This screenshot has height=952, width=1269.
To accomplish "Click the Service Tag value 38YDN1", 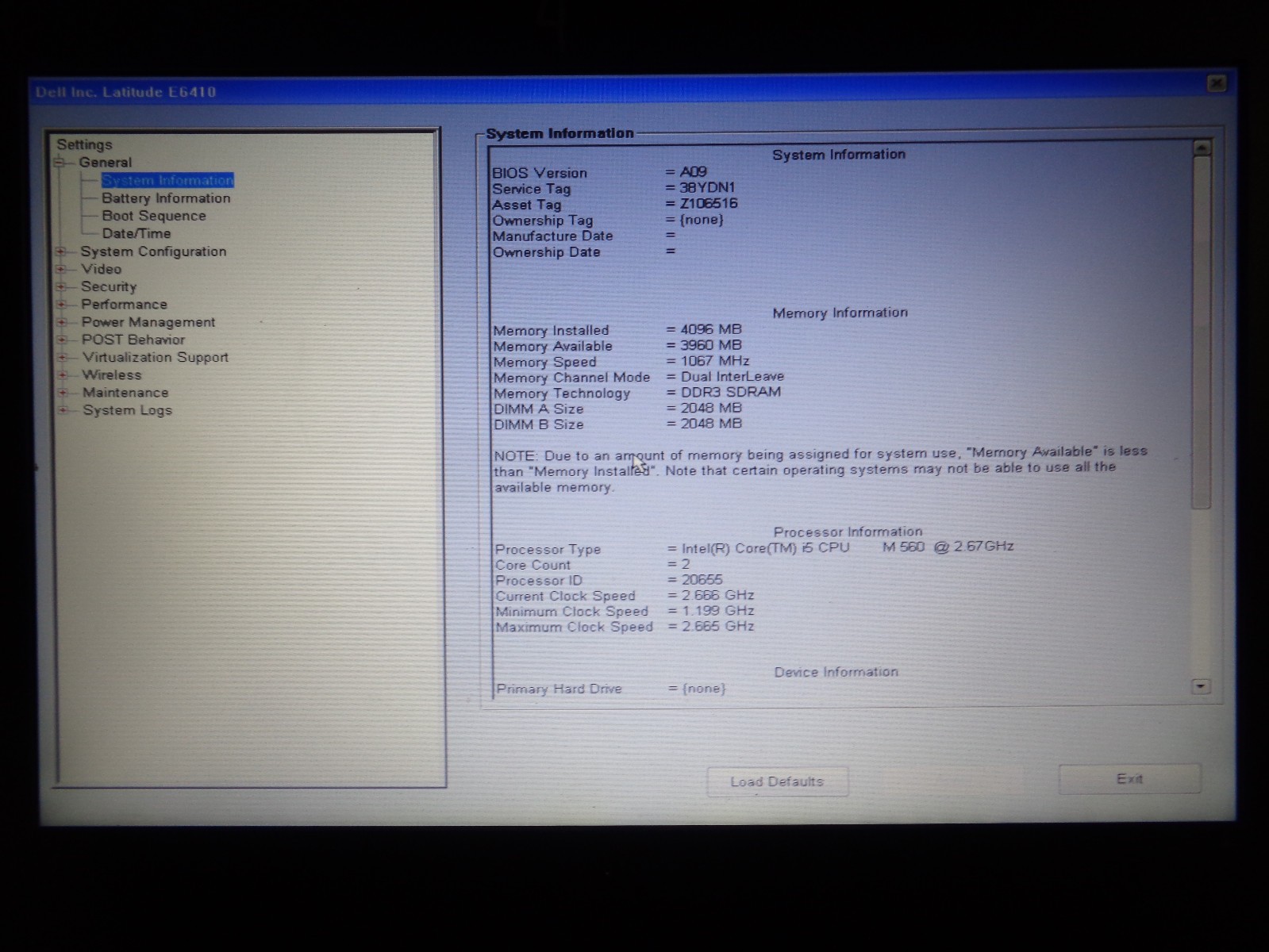I will (707, 187).
